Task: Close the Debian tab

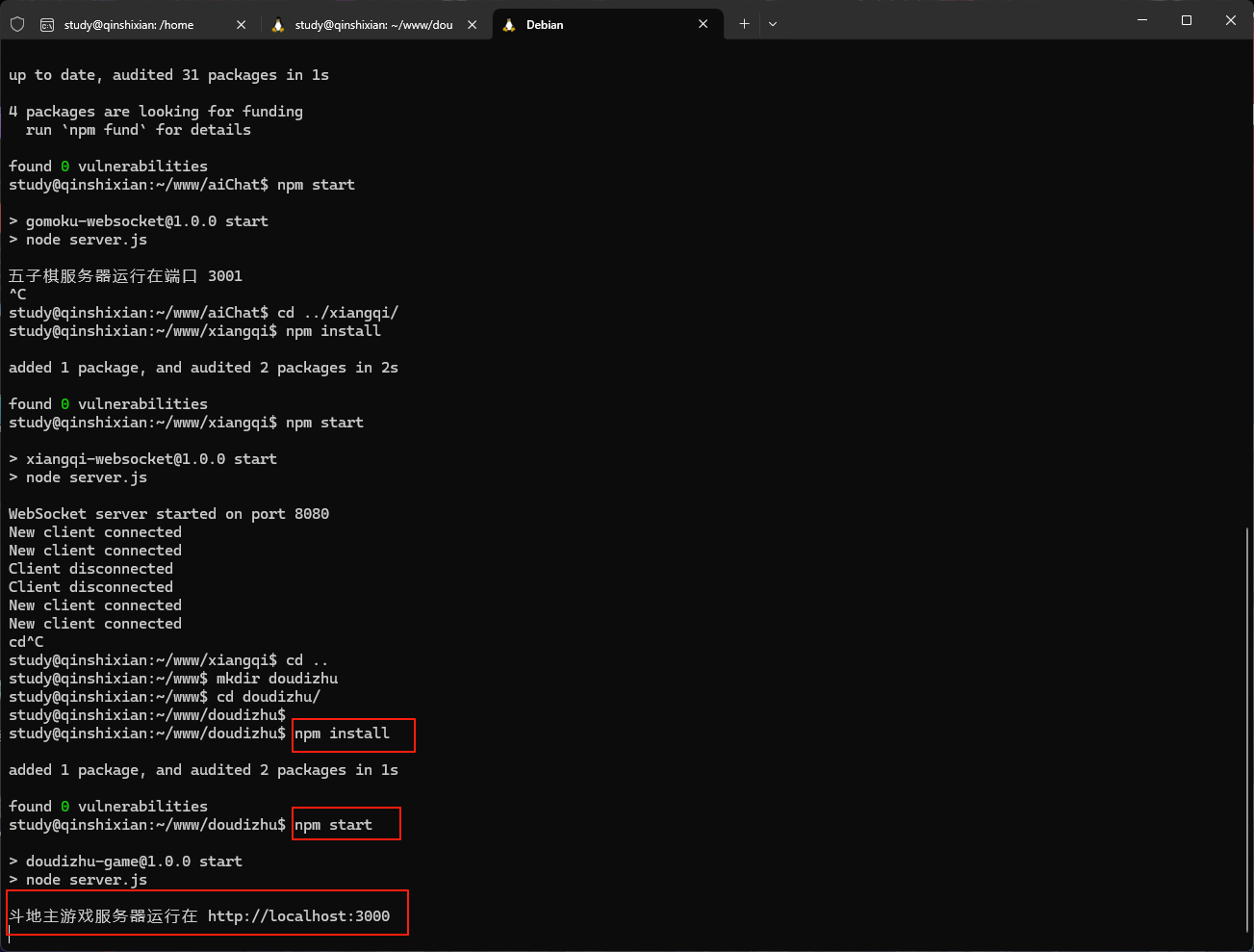Action: coord(704,24)
